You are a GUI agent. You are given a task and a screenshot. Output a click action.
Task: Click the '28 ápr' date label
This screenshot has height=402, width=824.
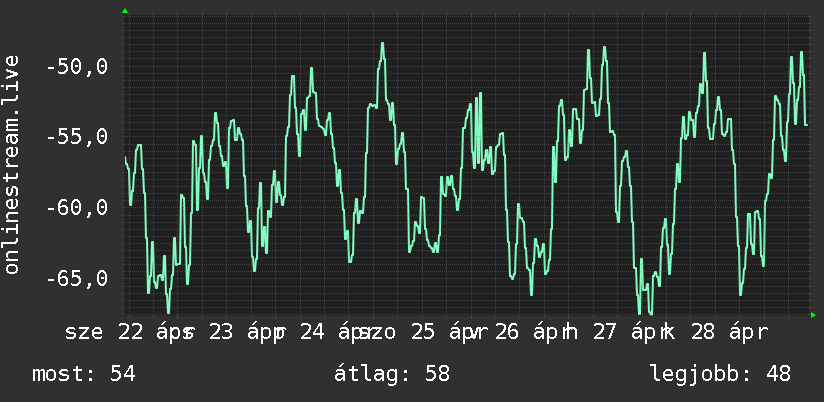point(730,333)
